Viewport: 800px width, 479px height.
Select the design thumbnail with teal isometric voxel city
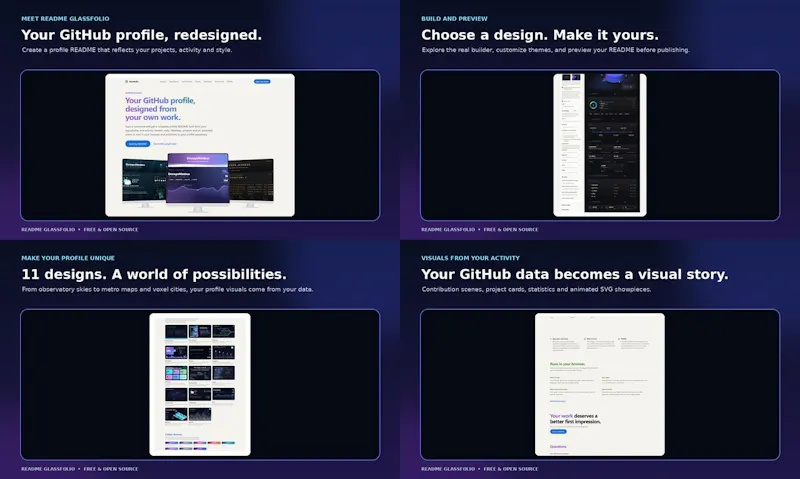[x=176, y=414]
